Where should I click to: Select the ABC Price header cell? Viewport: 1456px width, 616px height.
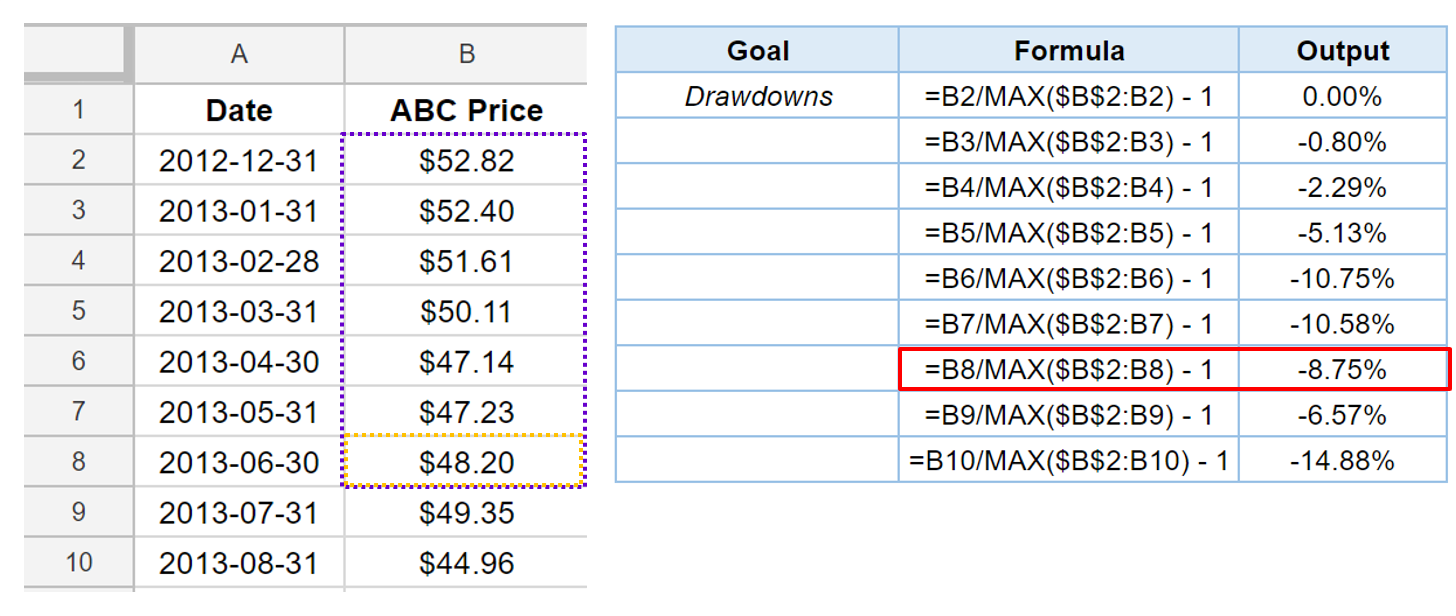466,110
